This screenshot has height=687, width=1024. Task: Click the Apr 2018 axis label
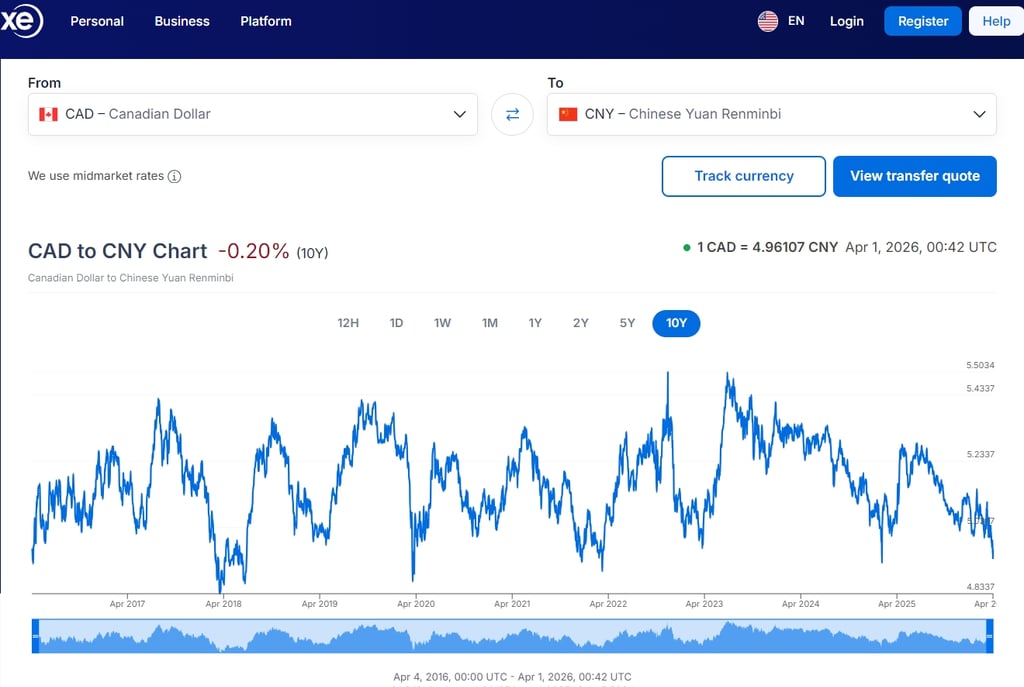click(x=223, y=604)
